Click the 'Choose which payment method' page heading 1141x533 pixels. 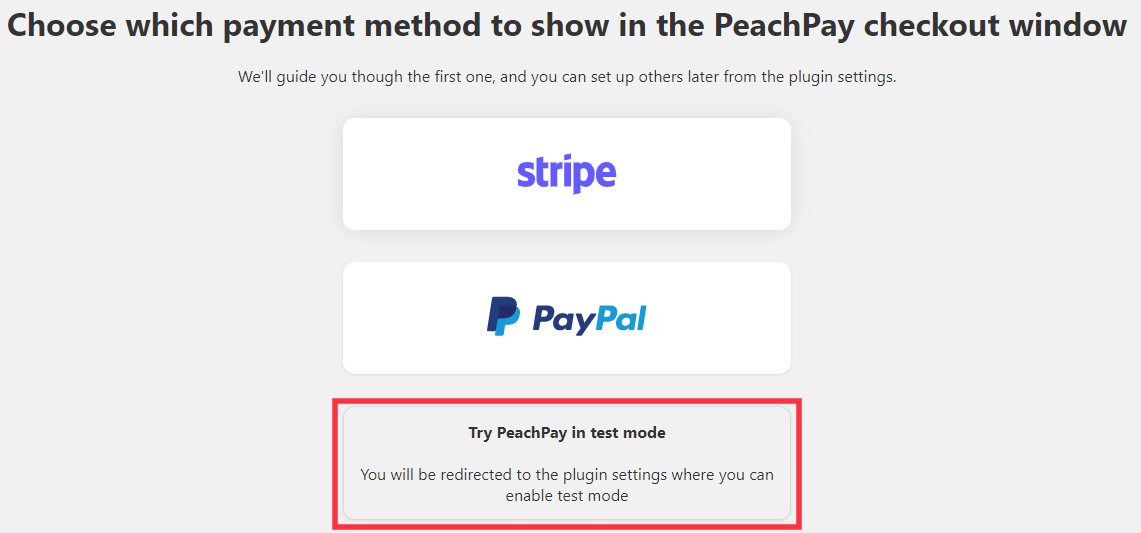point(567,27)
